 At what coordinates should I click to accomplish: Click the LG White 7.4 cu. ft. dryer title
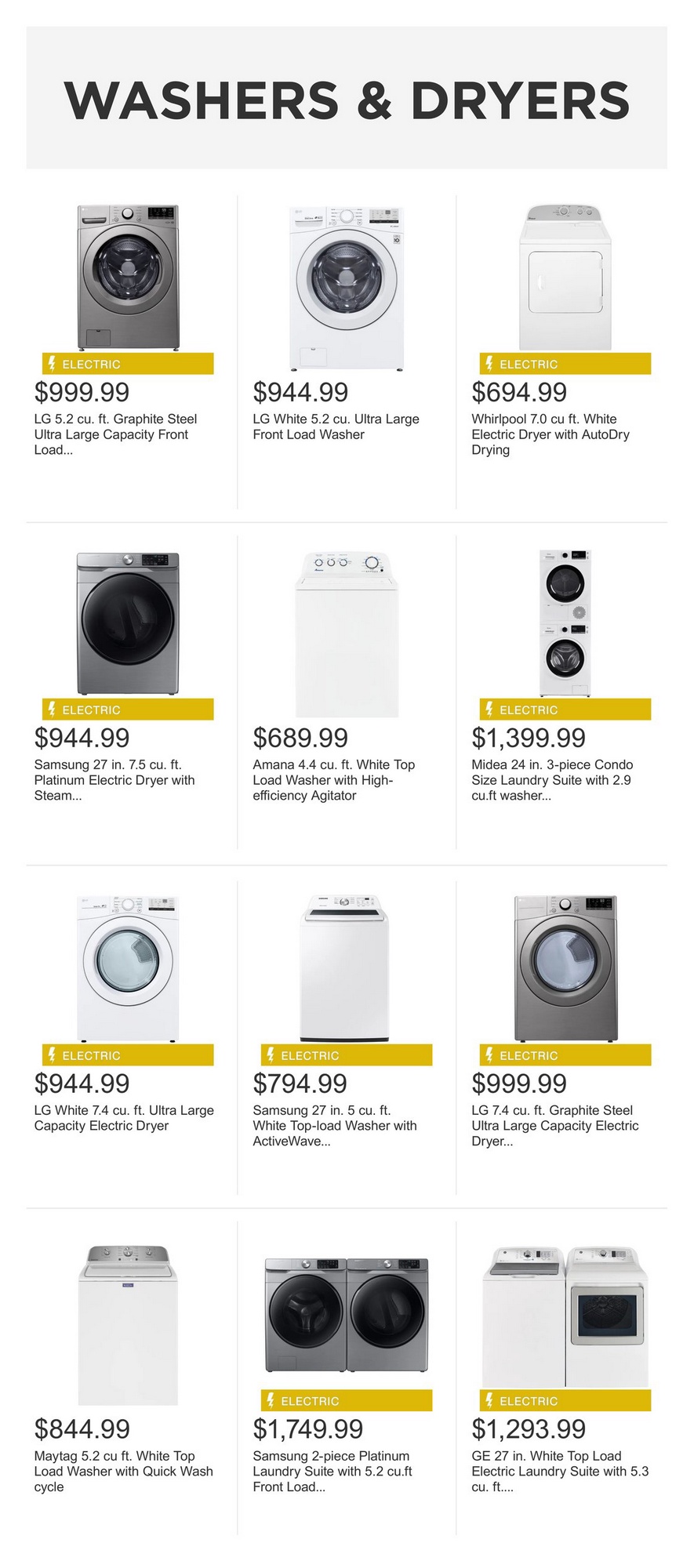pyautogui.click(x=124, y=1118)
